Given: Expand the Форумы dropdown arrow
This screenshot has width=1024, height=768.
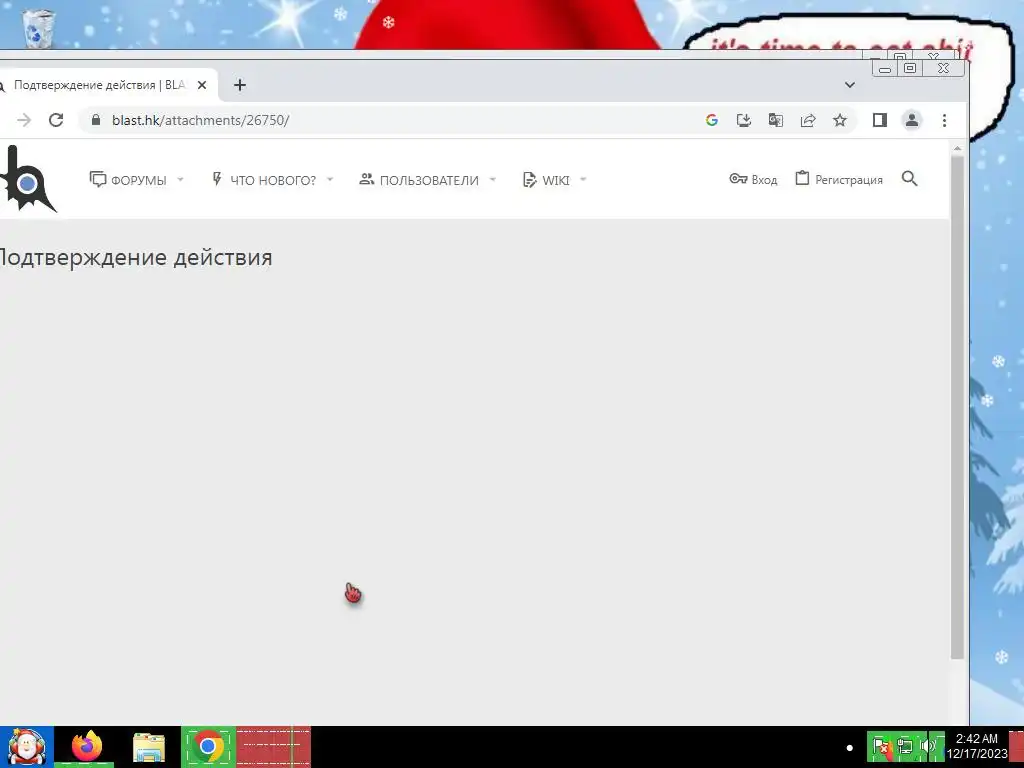Looking at the screenshot, I should pyautogui.click(x=181, y=180).
